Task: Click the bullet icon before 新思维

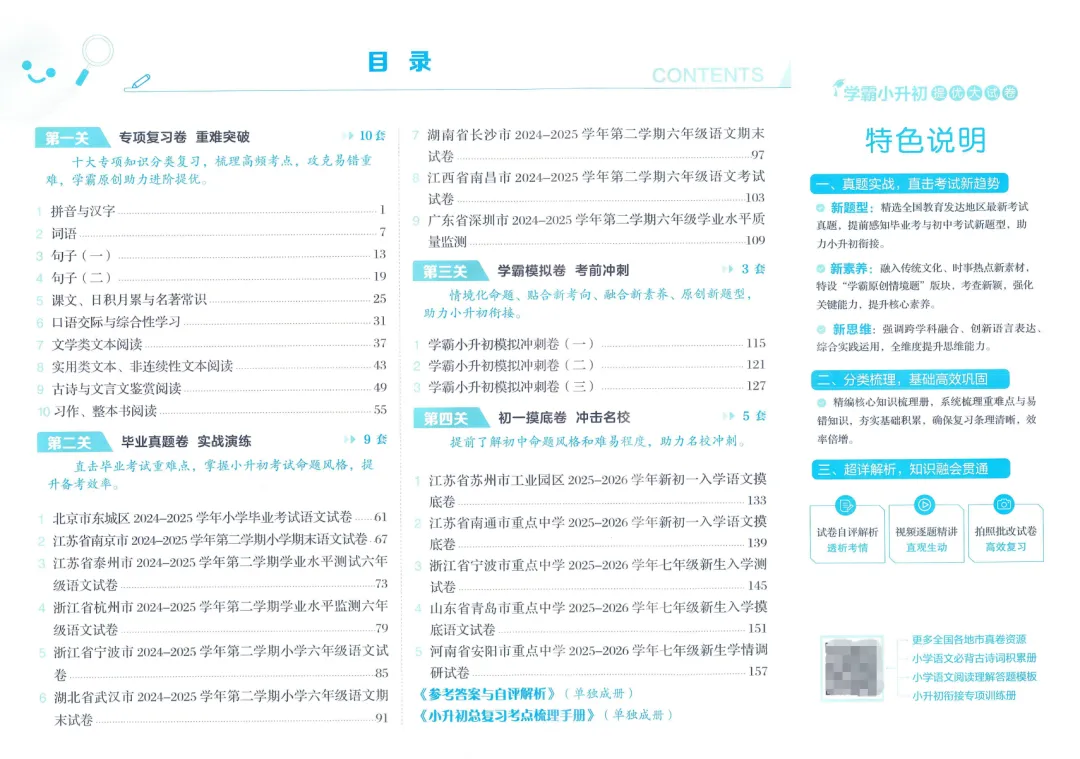Action: (x=821, y=329)
